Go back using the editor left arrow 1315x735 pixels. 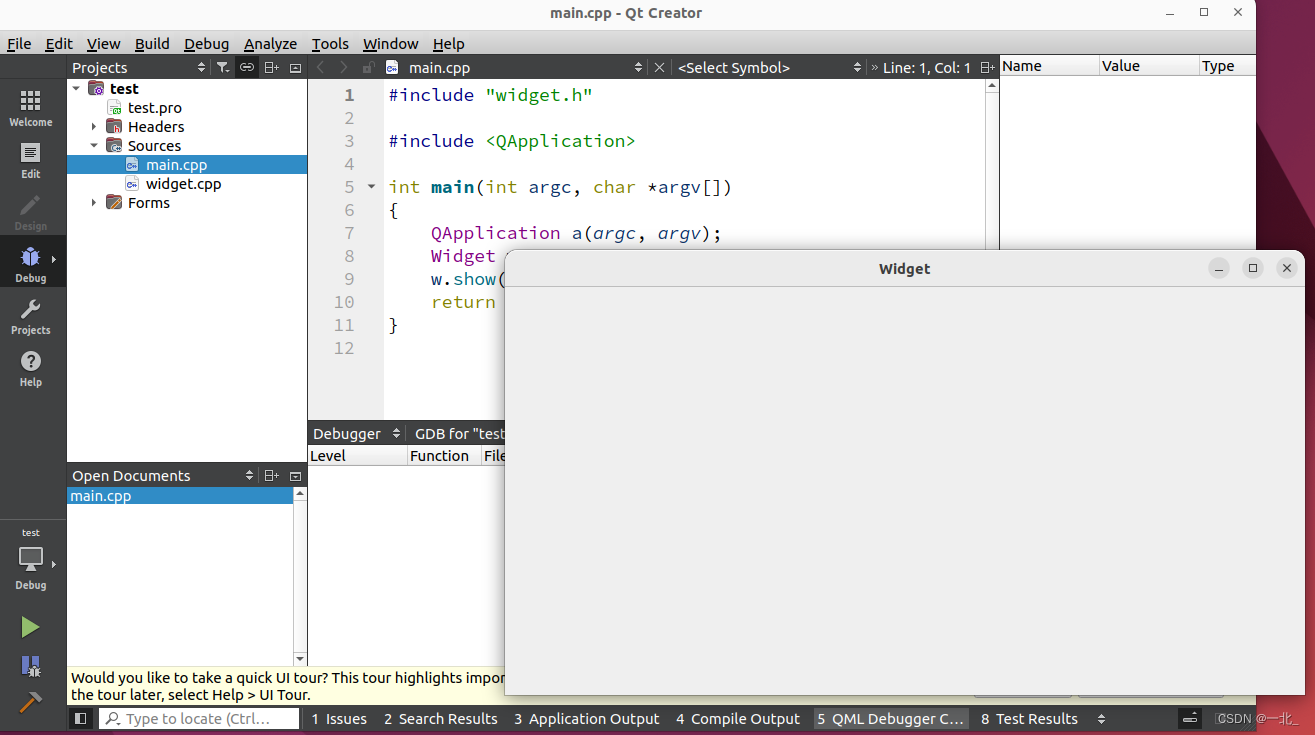point(321,67)
